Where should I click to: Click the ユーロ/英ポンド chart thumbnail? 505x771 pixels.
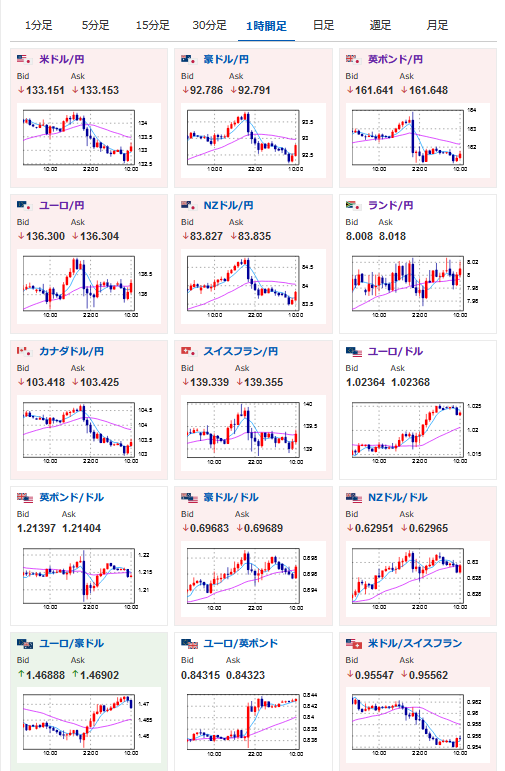[x=253, y=724]
